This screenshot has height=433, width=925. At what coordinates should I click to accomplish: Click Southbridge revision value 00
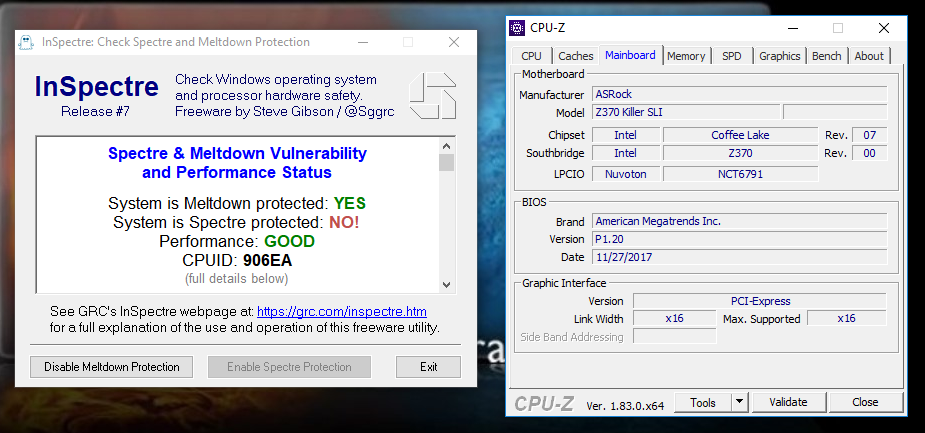click(870, 153)
